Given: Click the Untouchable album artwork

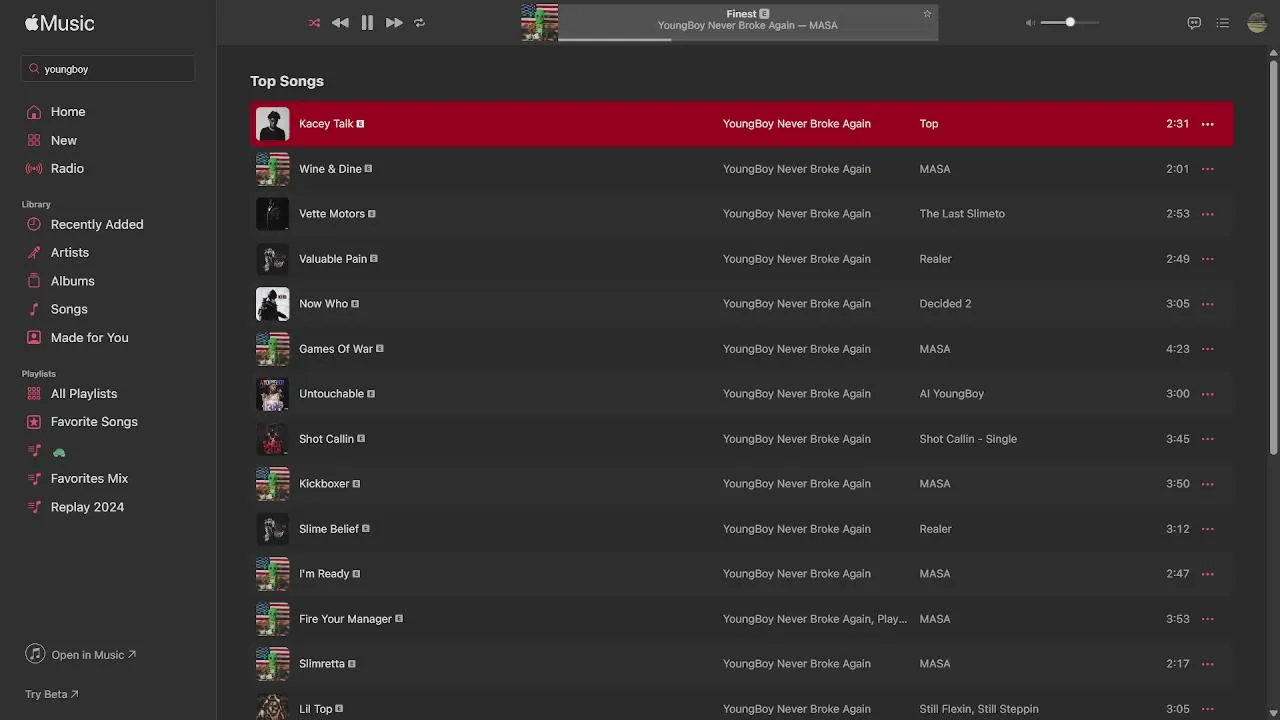Looking at the screenshot, I should coord(272,394).
